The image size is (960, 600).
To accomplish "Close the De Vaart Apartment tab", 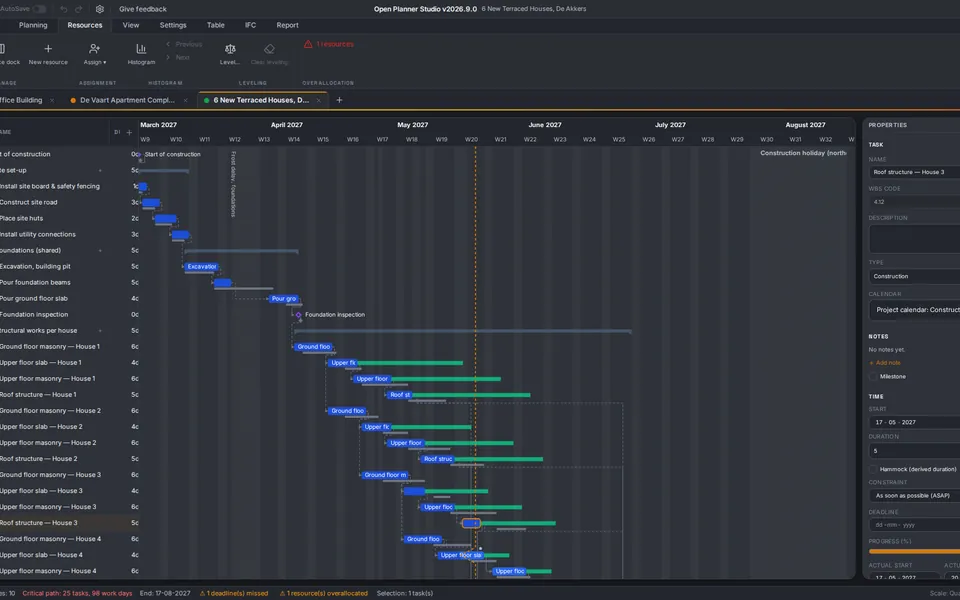I will pyautogui.click(x=186, y=100).
